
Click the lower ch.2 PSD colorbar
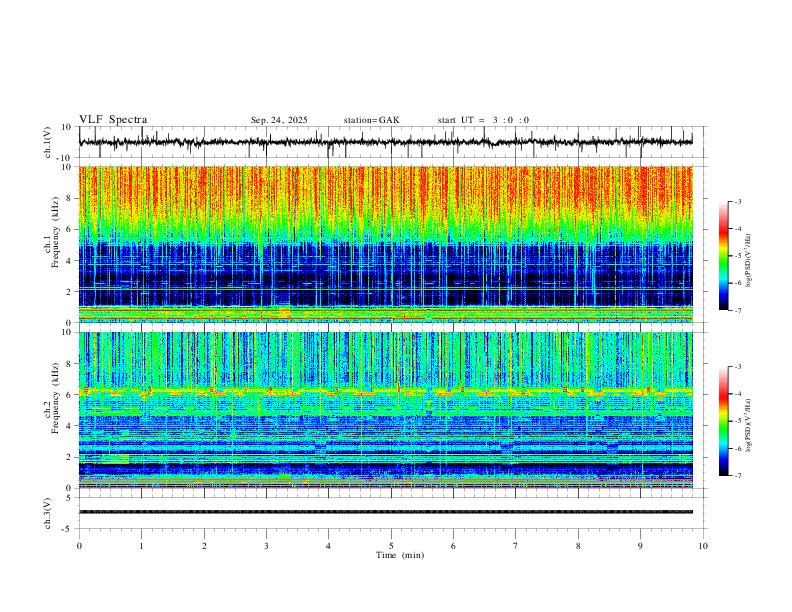pyautogui.click(x=724, y=421)
